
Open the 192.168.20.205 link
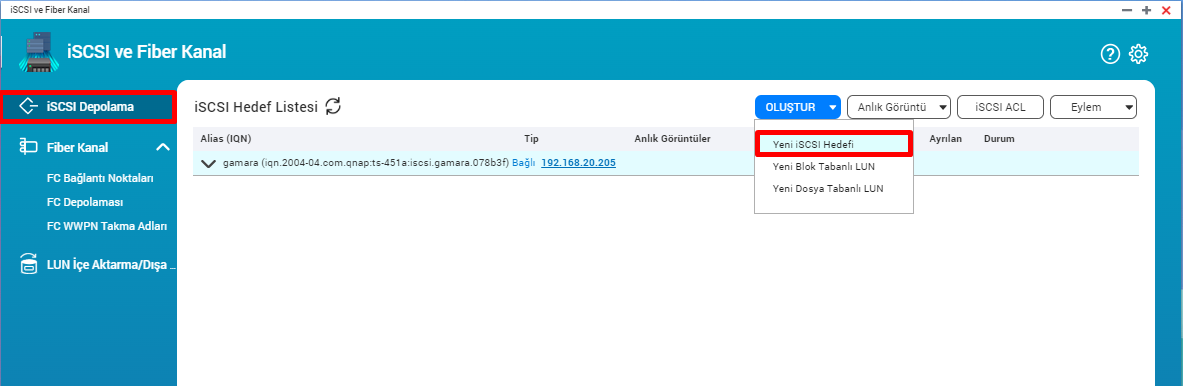(x=578, y=164)
